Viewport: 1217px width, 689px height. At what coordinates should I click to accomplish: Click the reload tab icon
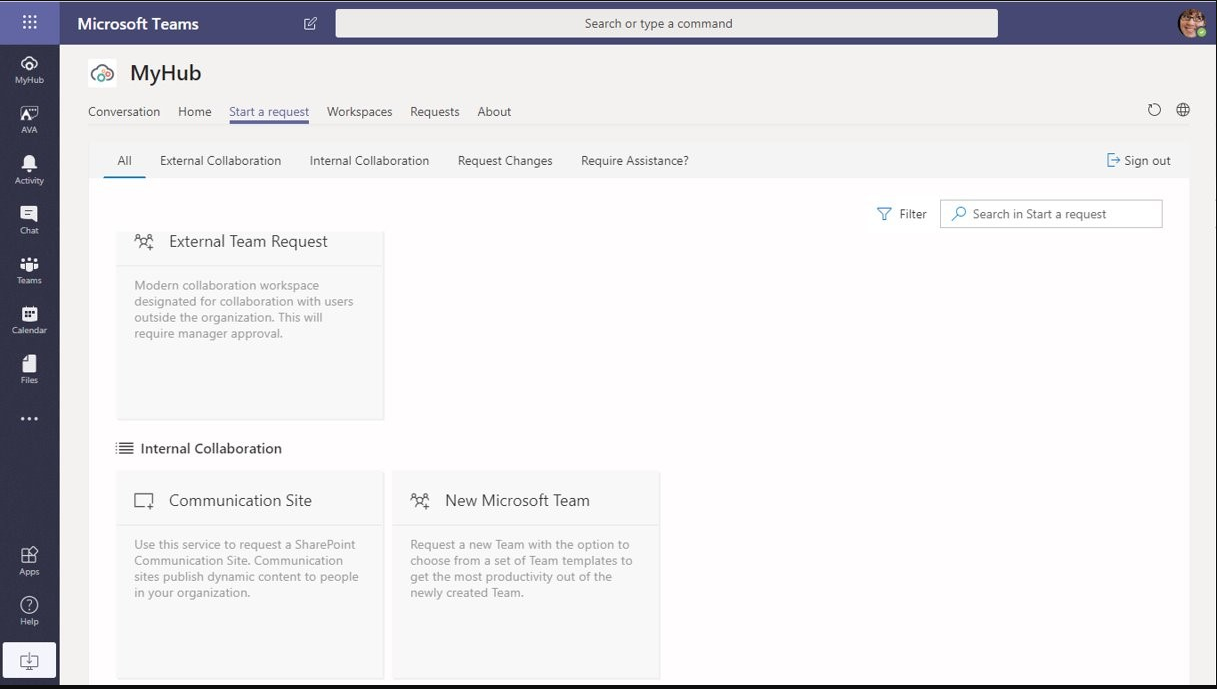coord(1154,110)
